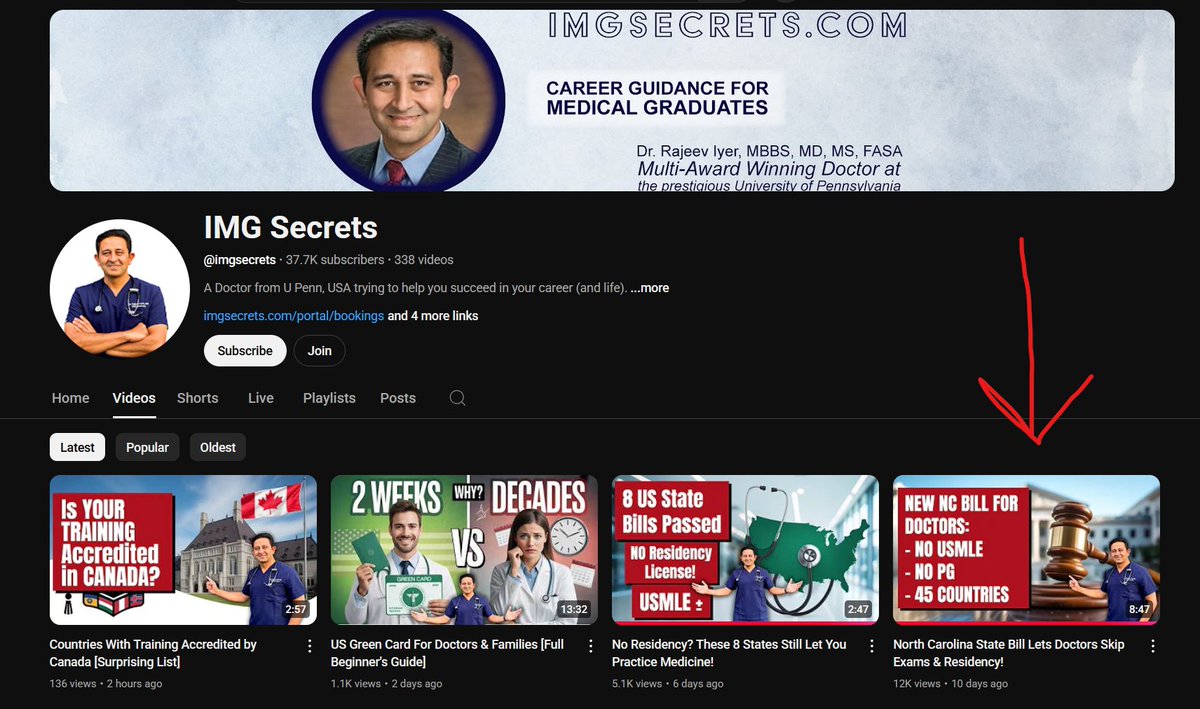Expand channel description with ...more

650,288
